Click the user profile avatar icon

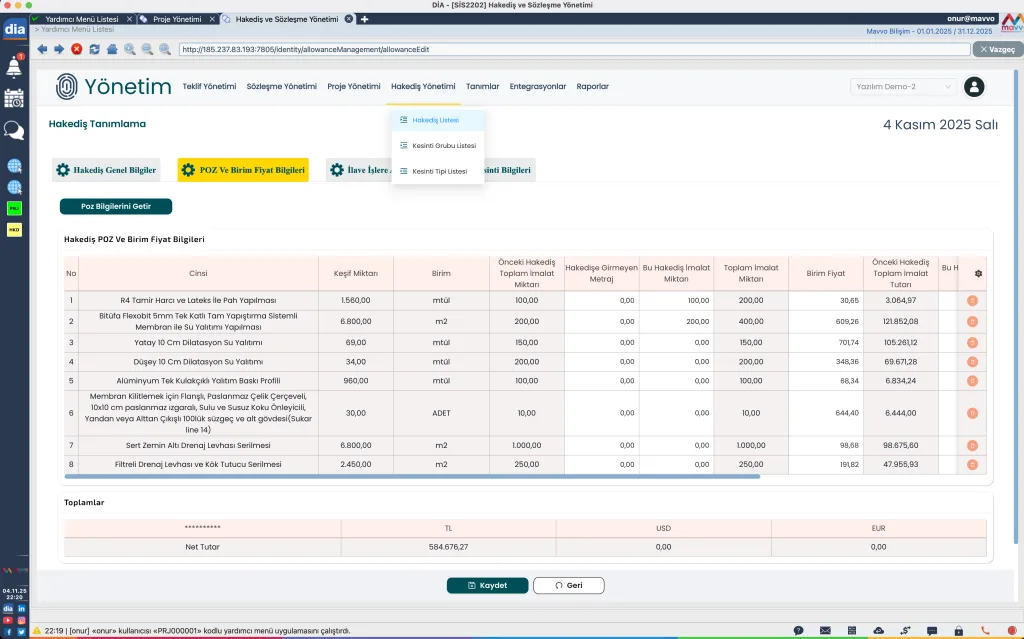point(974,87)
